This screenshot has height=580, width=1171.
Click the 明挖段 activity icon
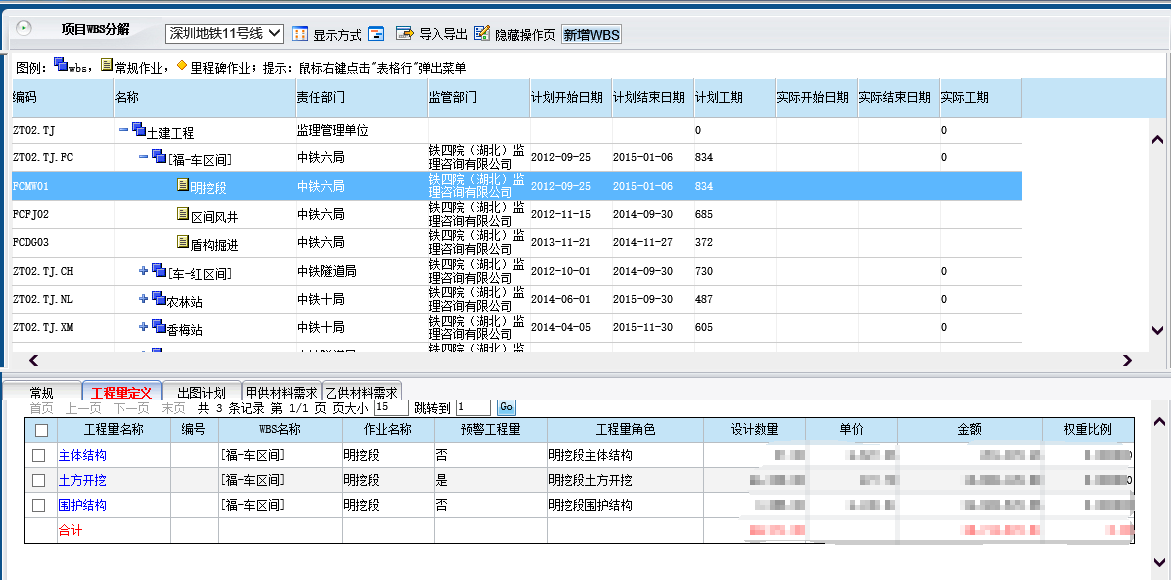[x=182, y=186]
